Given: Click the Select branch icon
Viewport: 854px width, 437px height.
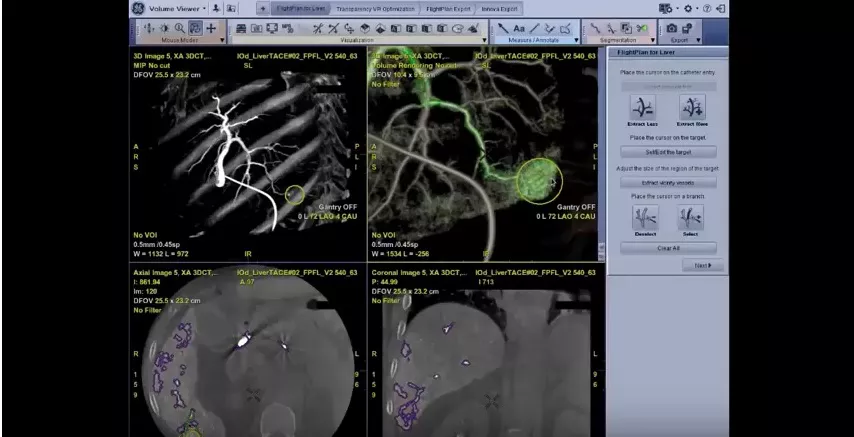Looking at the screenshot, I should click(690, 217).
